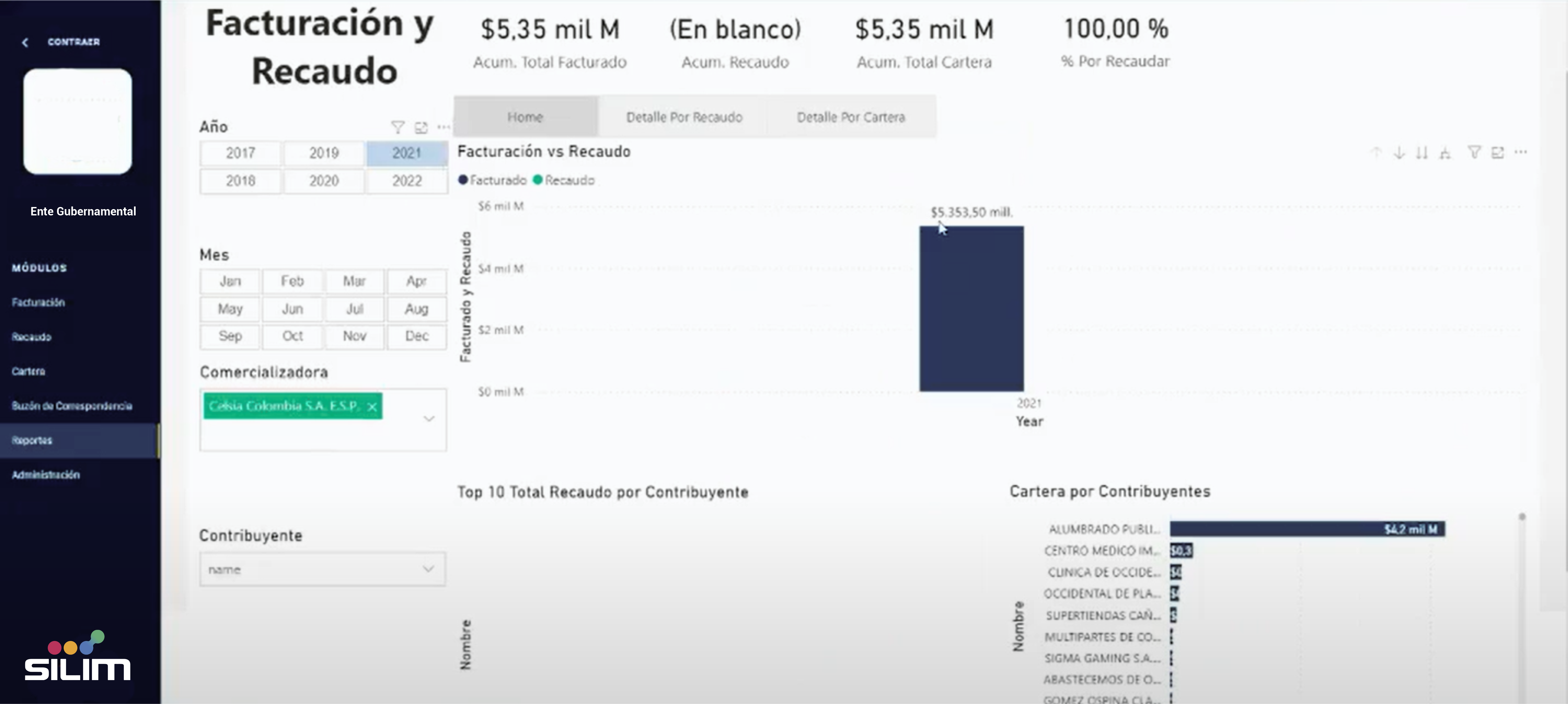Expand the Contribuyente name dropdown

pyautogui.click(x=322, y=570)
